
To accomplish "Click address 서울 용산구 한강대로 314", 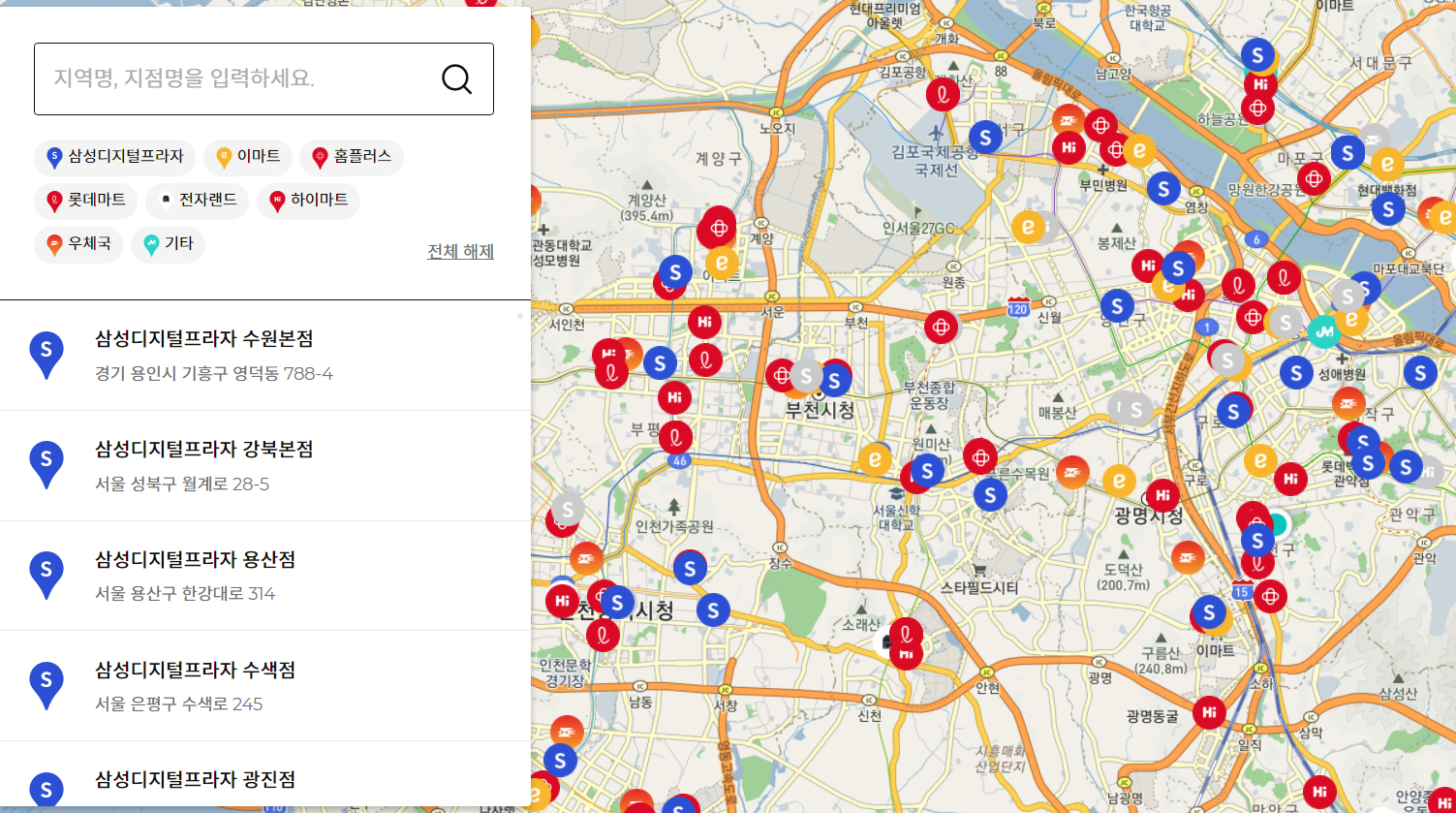I will tap(185, 594).
